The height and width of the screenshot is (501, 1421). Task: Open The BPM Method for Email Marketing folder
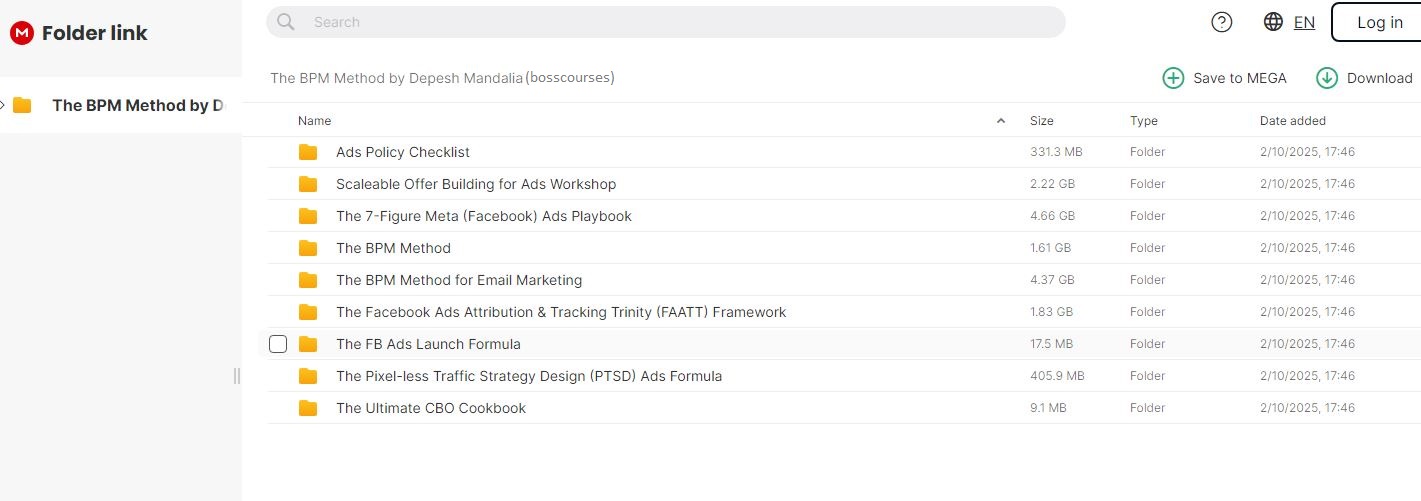click(459, 280)
